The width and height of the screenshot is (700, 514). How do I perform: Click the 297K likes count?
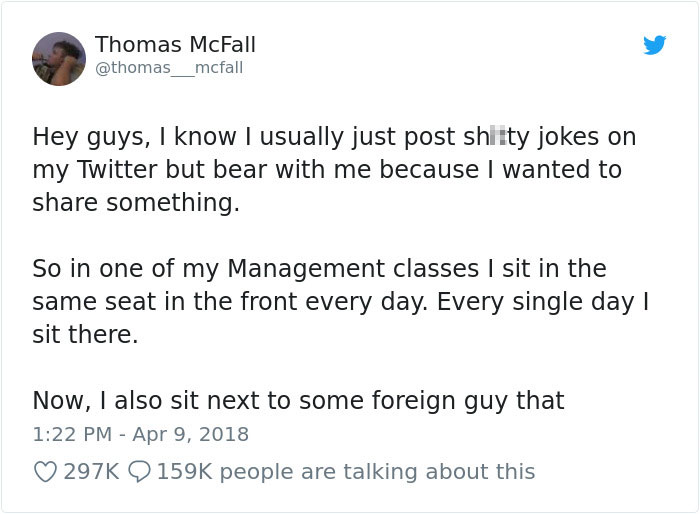point(92,471)
